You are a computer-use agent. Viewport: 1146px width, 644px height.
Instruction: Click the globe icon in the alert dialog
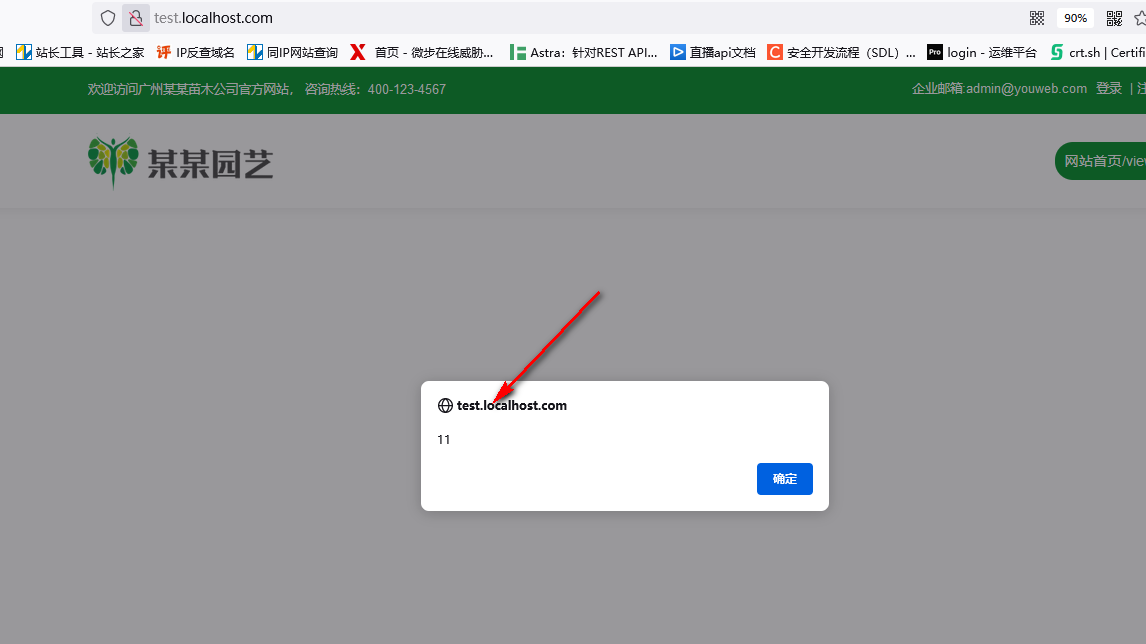click(x=445, y=406)
